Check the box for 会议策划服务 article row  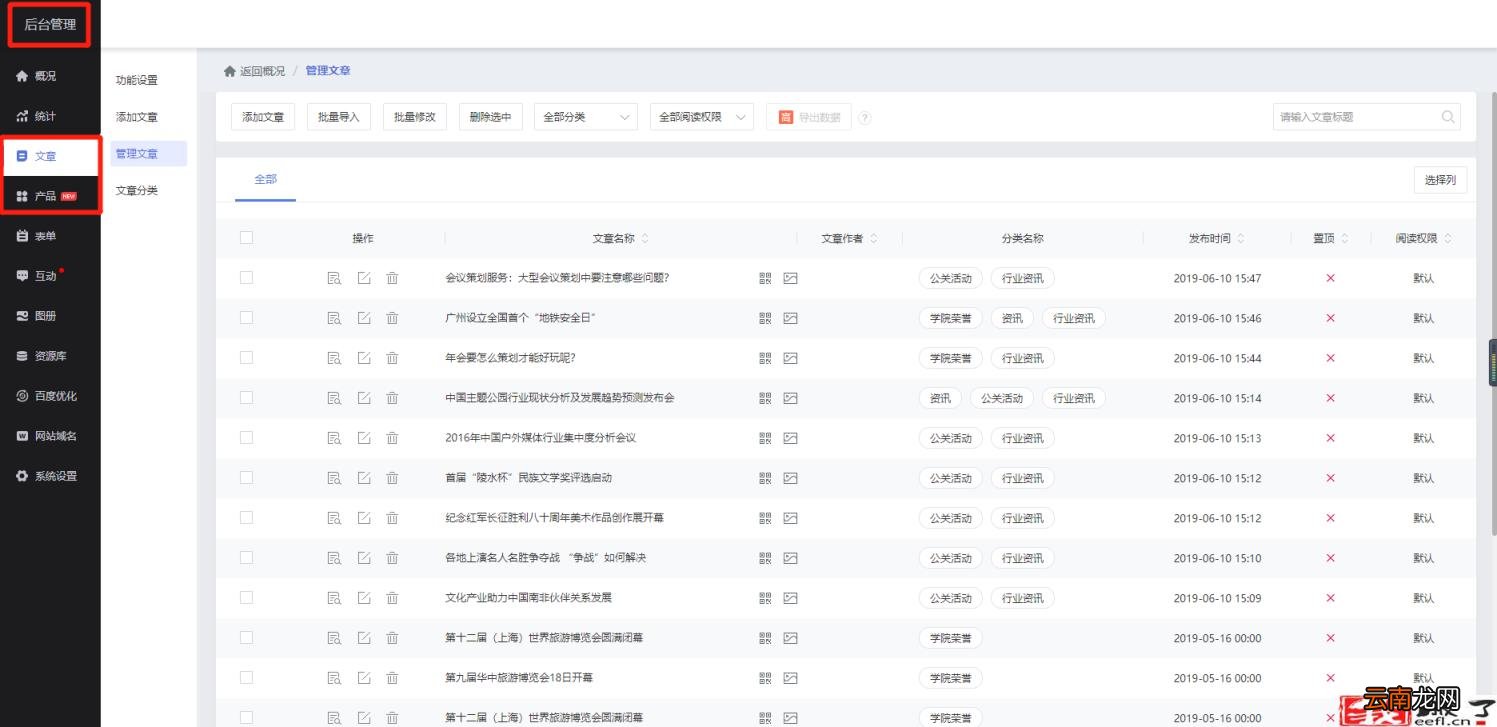coord(246,277)
